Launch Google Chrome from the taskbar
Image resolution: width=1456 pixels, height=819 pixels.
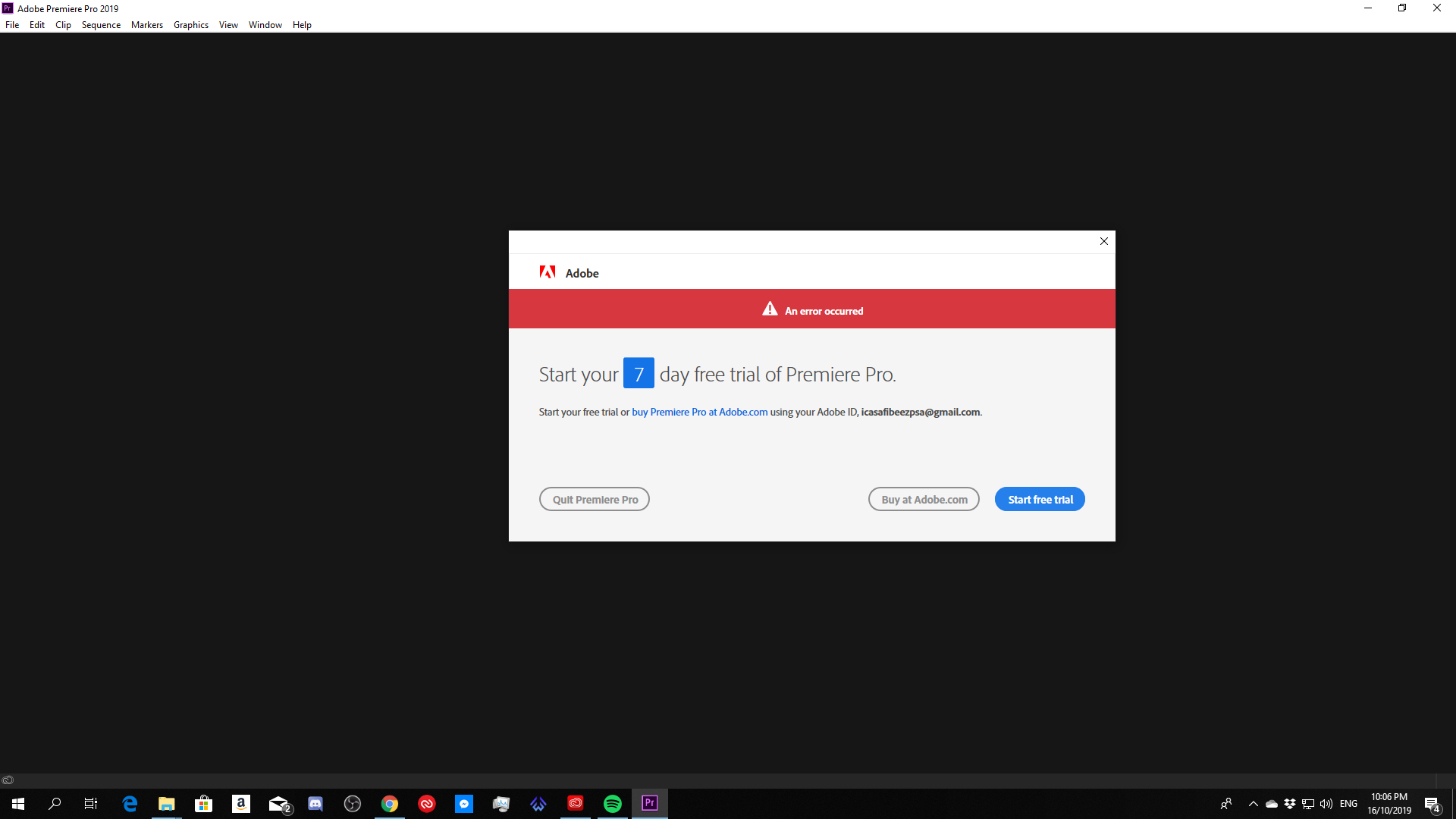click(x=390, y=804)
